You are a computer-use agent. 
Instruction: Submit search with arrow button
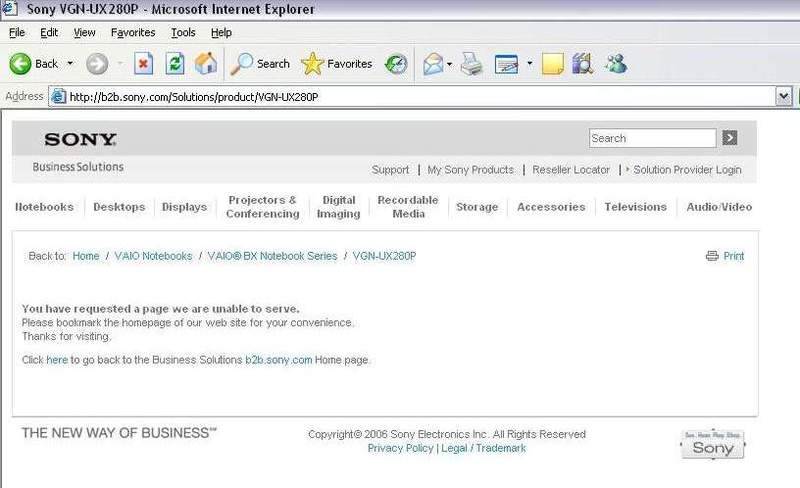click(730, 138)
